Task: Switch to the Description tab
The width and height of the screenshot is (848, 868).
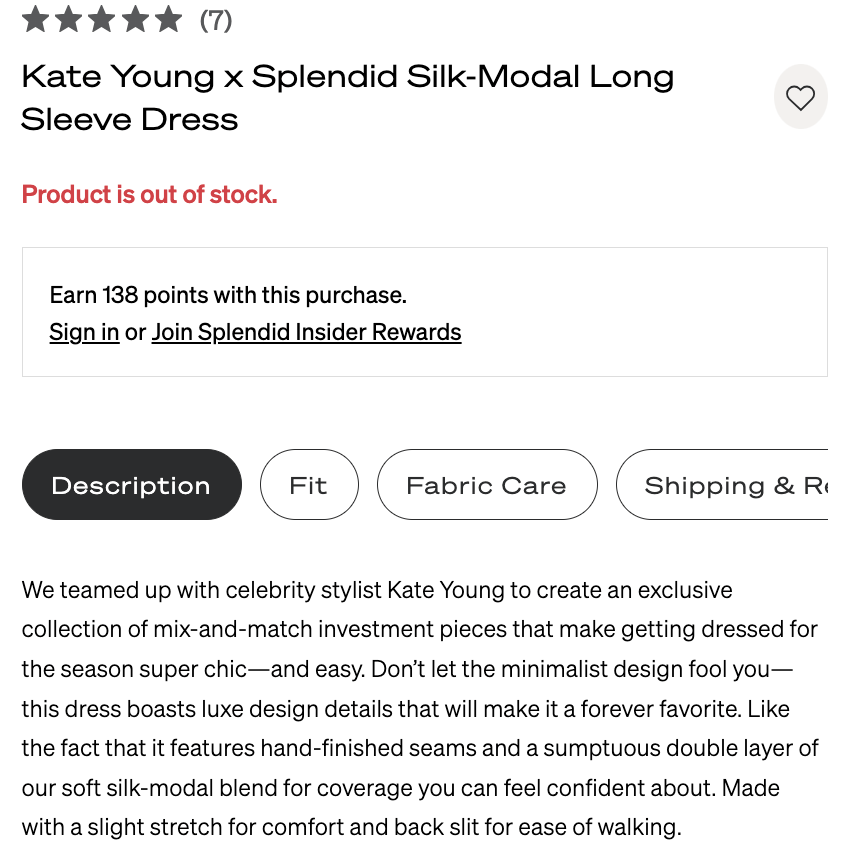Action: 131,485
